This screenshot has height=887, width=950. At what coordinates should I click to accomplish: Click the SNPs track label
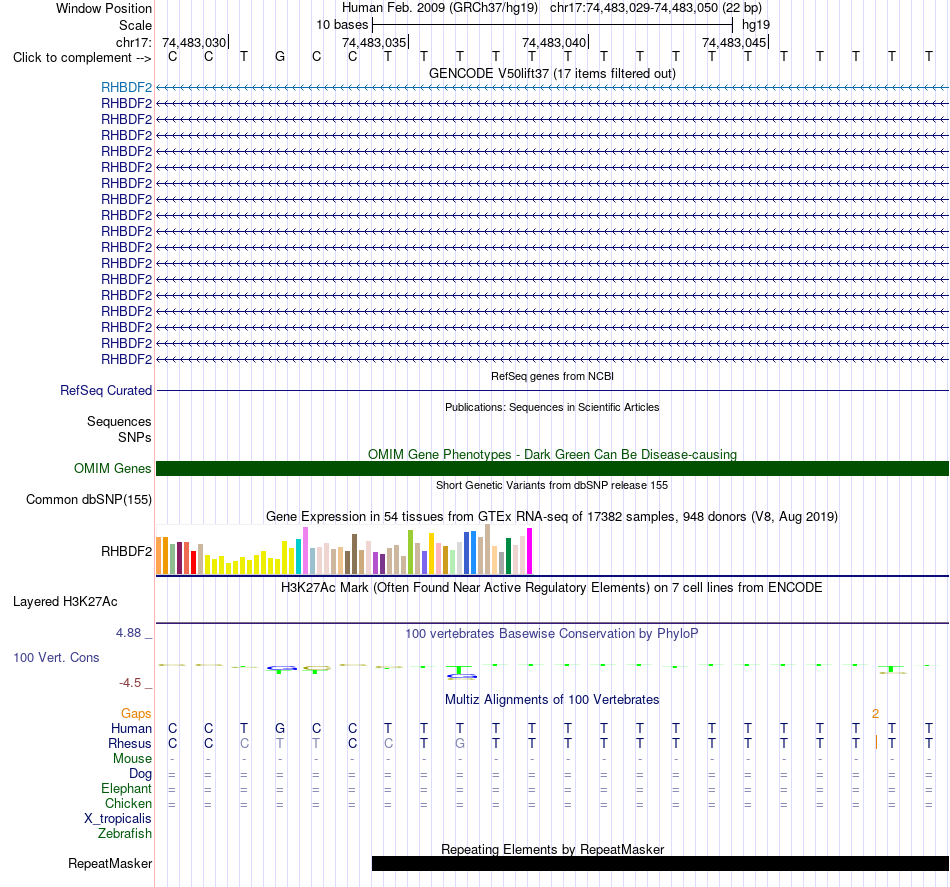(135, 437)
